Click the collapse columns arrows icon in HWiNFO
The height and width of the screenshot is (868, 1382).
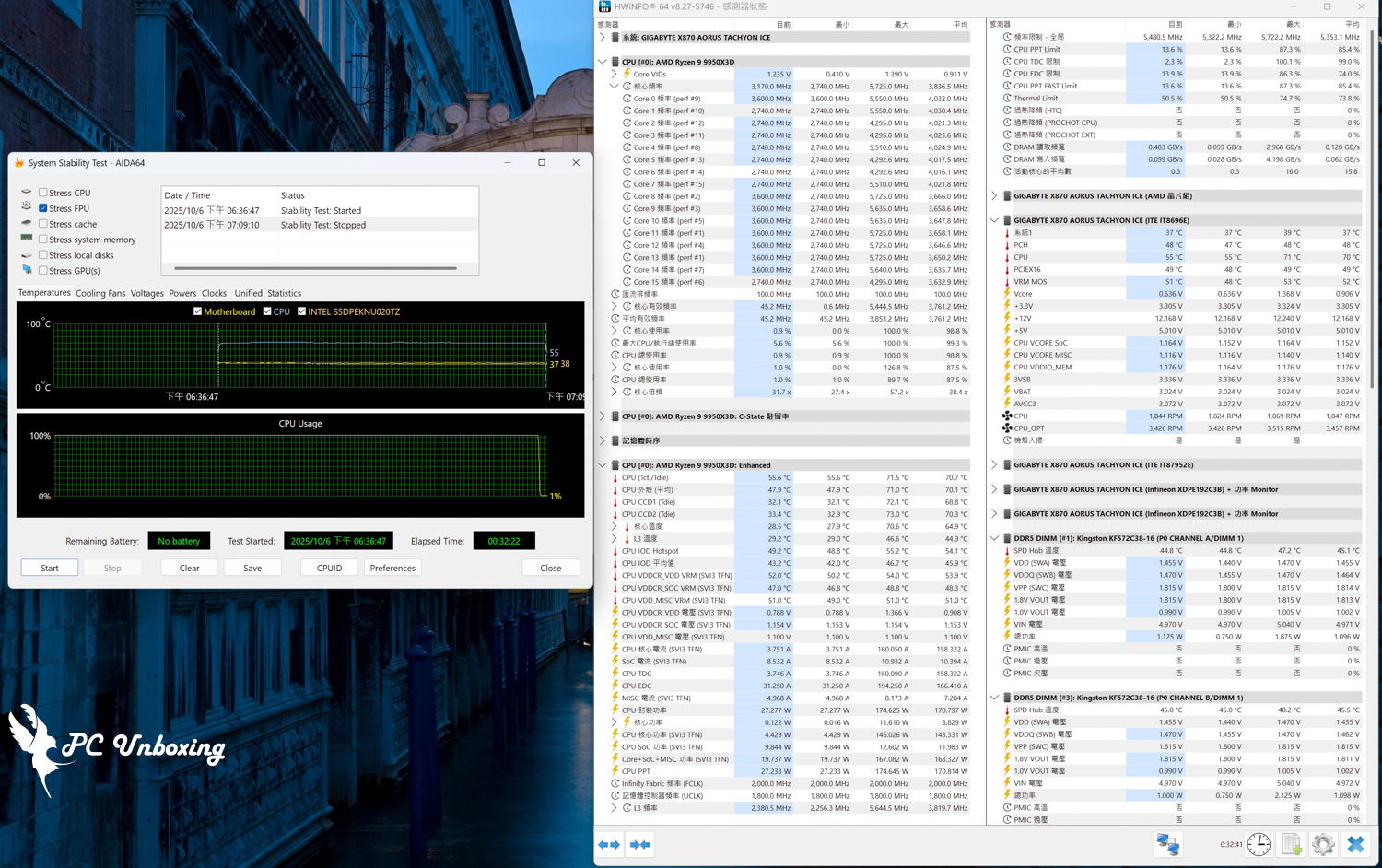click(x=640, y=844)
